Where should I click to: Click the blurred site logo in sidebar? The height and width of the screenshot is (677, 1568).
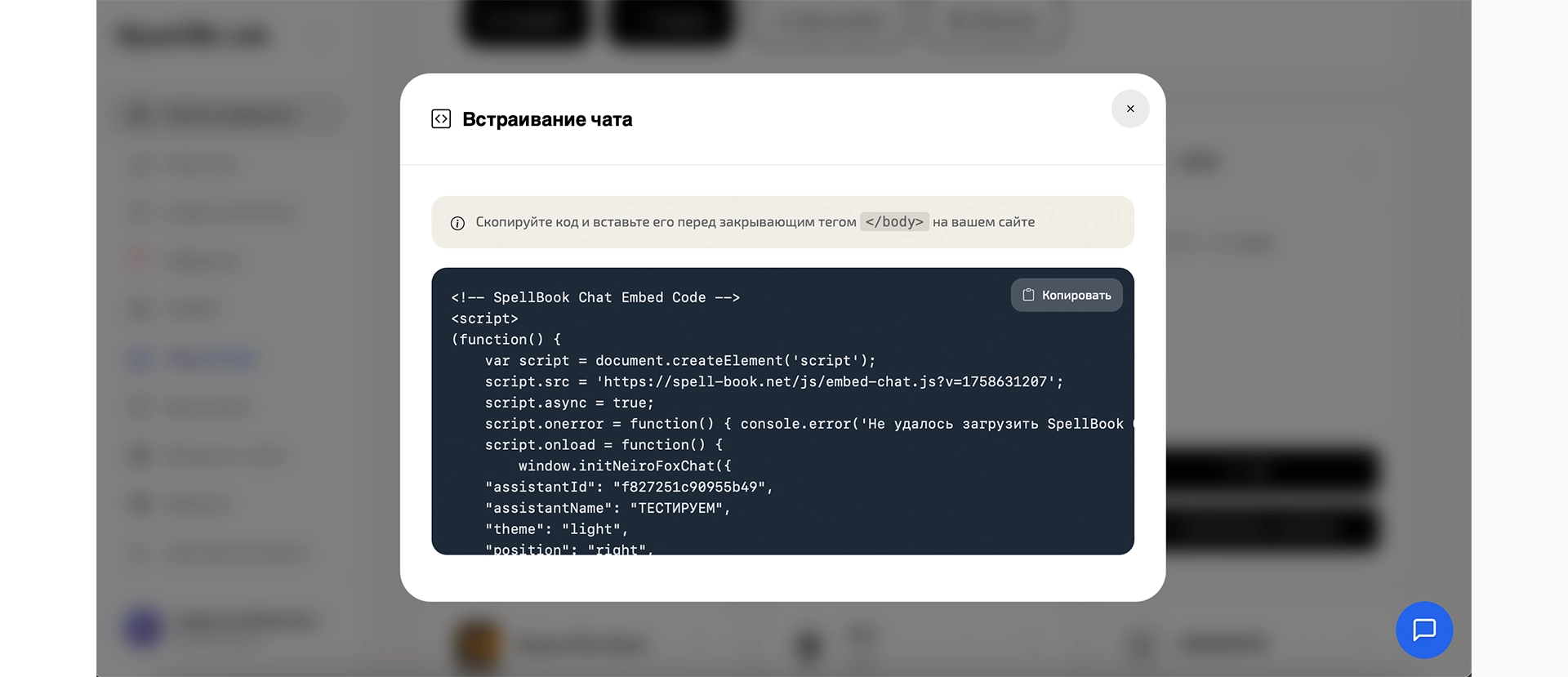click(194, 36)
